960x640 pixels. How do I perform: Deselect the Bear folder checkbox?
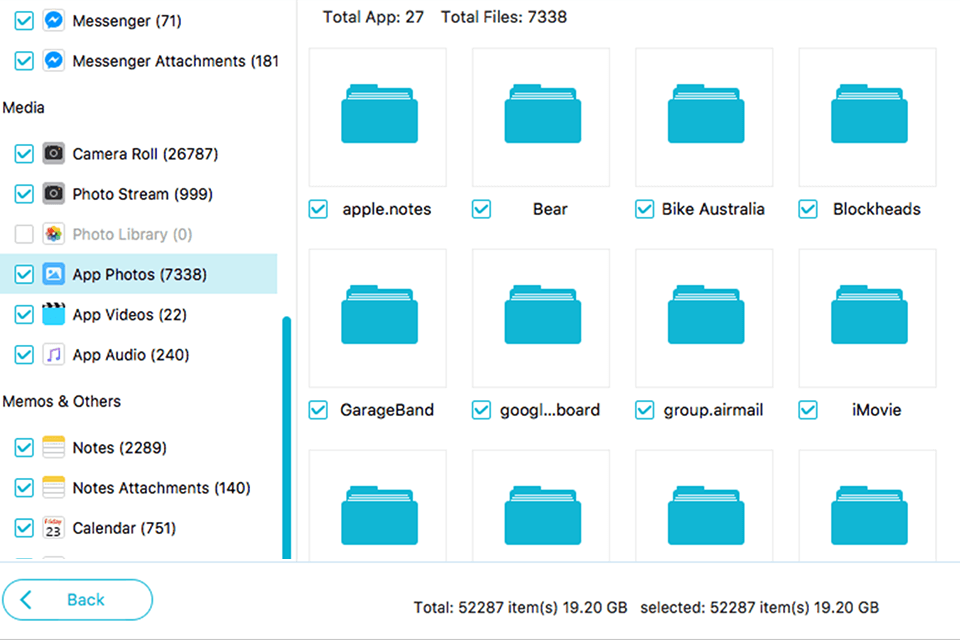481,209
